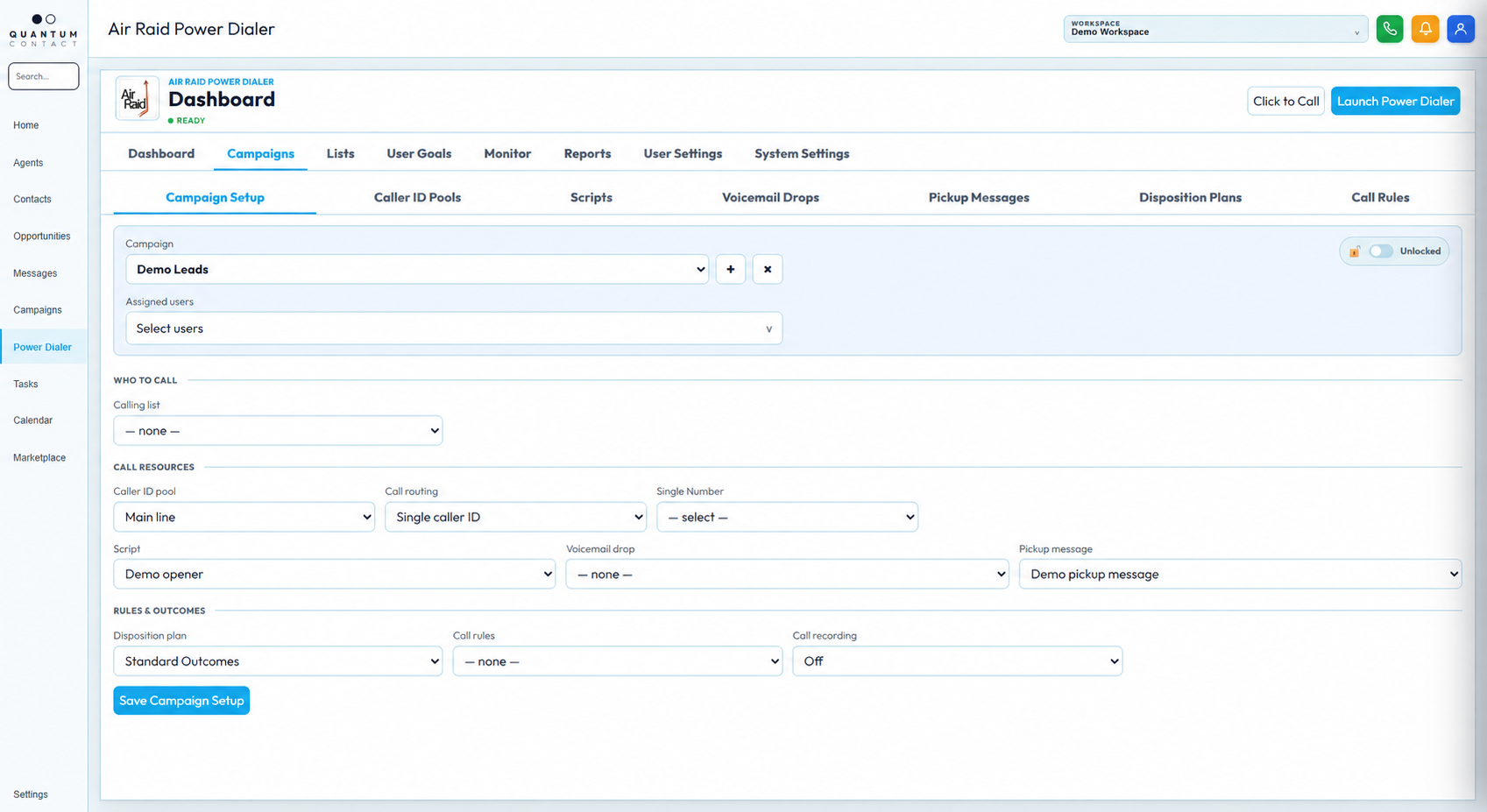This screenshot has width=1487, height=812.
Task: Switch to the Lists tab
Action: [x=340, y=153]
